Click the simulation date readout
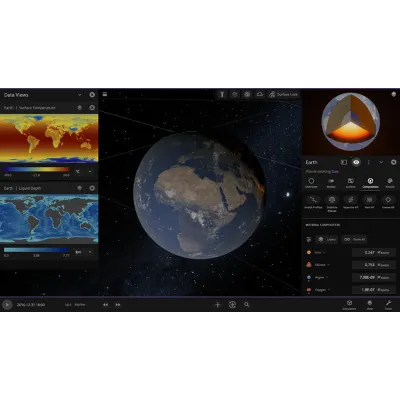 click(x=31, y=305)
